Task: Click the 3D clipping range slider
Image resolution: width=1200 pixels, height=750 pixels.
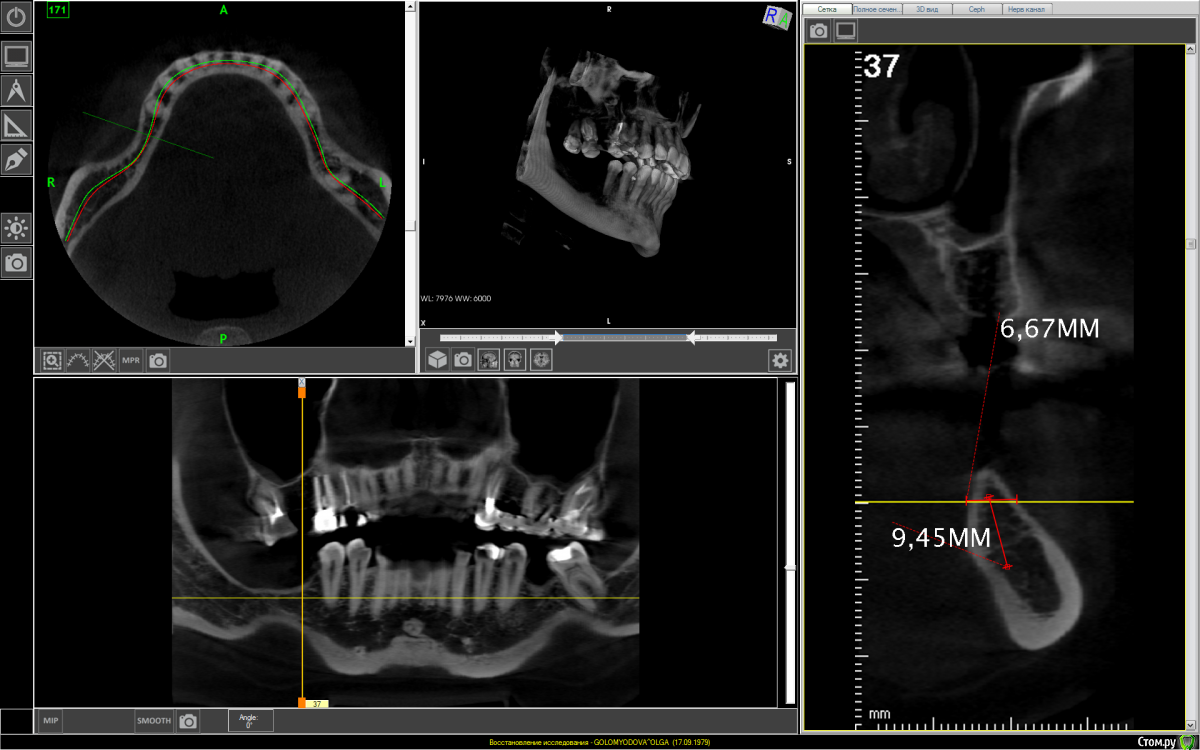Action: point(608,338)
